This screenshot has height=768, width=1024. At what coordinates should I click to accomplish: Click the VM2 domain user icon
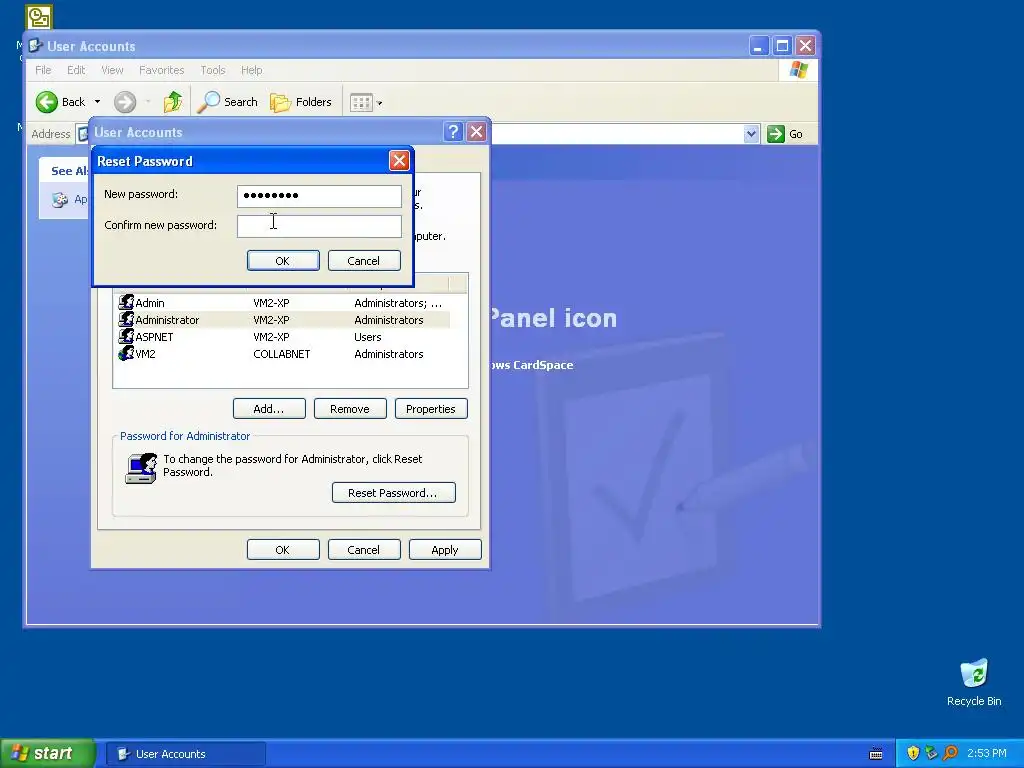[126, 353]
